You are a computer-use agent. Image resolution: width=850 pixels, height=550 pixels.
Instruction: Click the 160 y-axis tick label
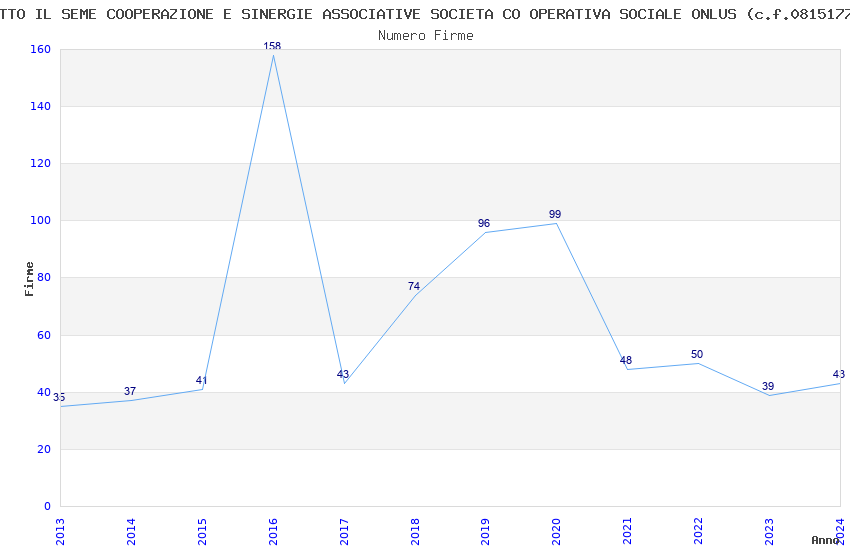[40, 49]
